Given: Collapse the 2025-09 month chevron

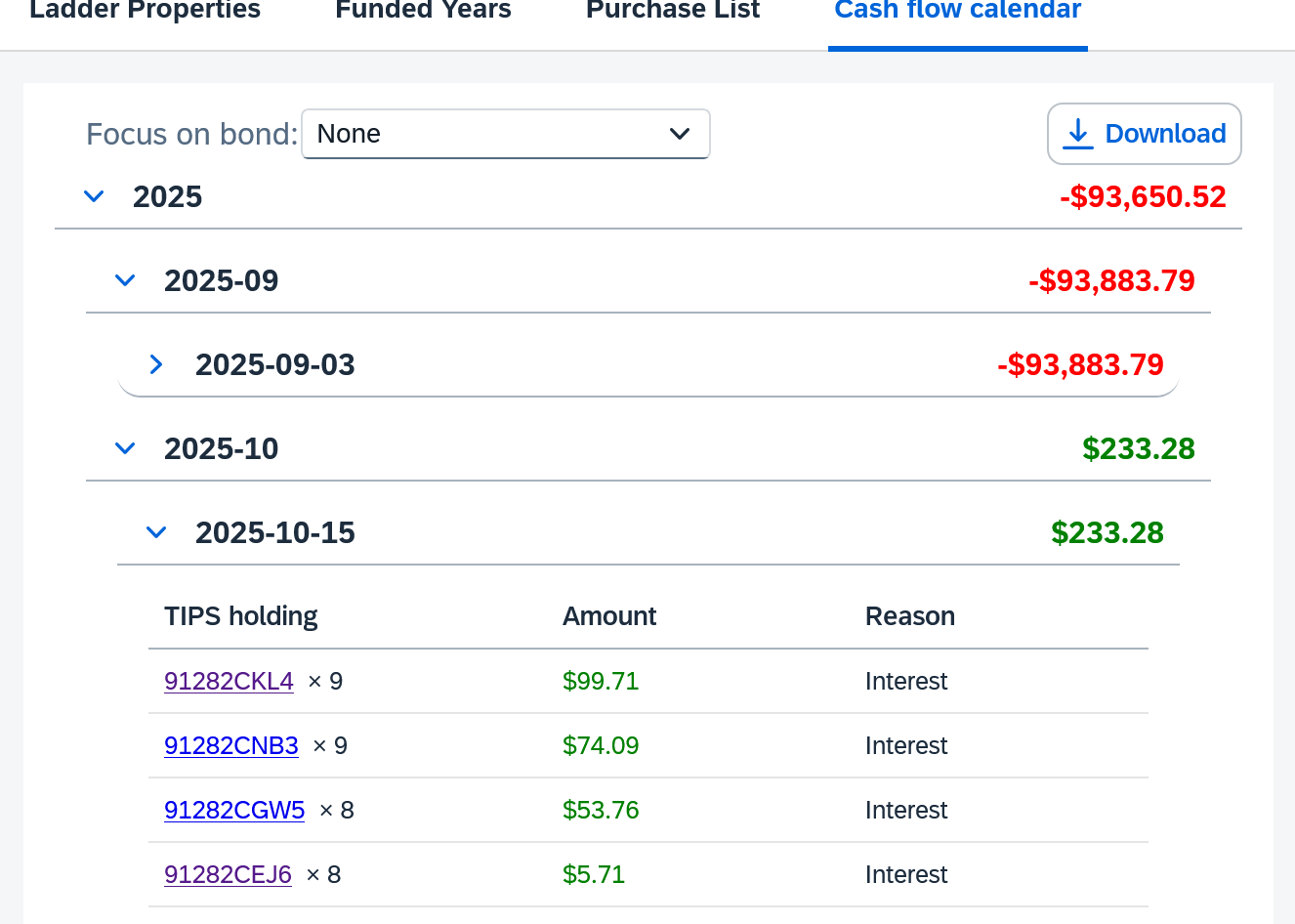Looking at the screenshot, I should (x=125, y=280).
